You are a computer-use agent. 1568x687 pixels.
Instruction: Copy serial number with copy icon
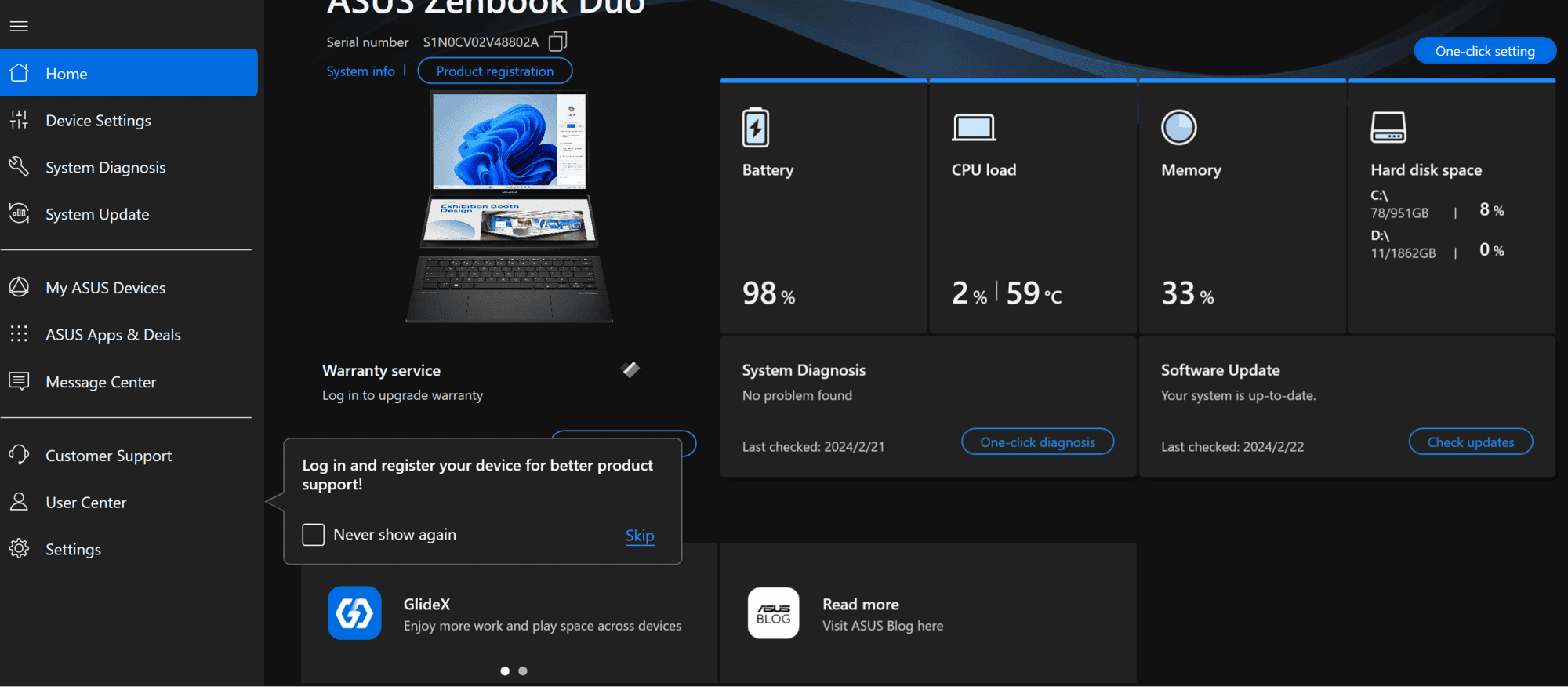click(x=557, y=41)
